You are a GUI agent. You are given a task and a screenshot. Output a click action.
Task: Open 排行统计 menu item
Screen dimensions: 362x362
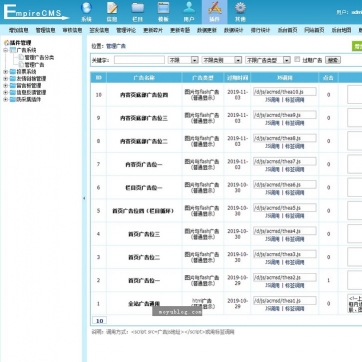260,30
